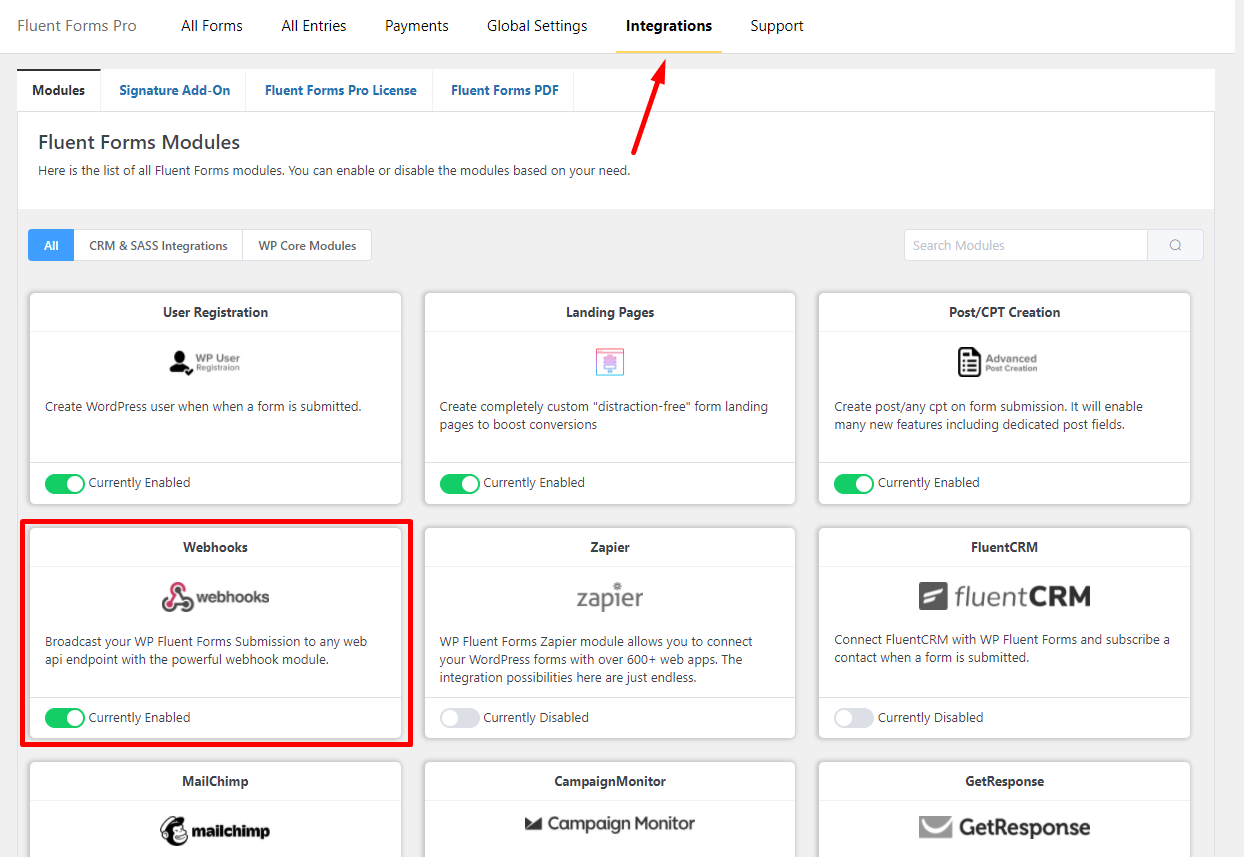The image size is (1244, 857).
Task: Click the webhooks logo icon
Action: click(x=215, y=597)
